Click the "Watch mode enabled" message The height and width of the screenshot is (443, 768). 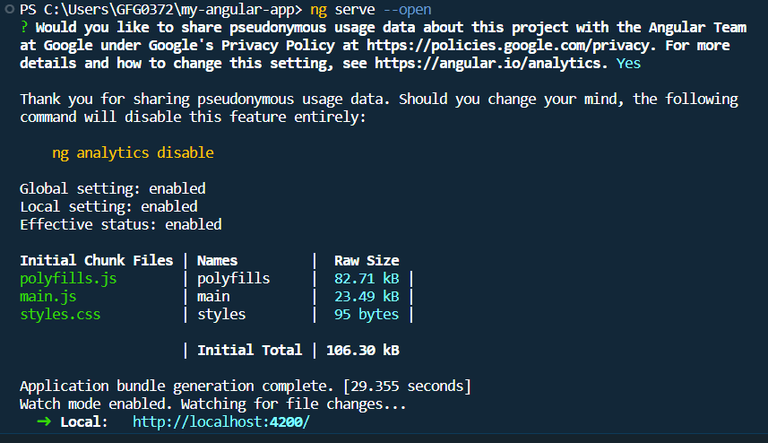click(x=213, y=404)
